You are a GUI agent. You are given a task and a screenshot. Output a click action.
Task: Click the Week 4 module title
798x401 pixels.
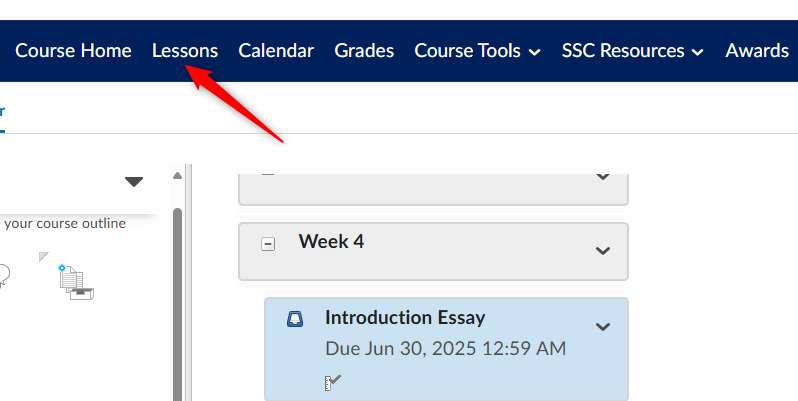pos(331,241)
